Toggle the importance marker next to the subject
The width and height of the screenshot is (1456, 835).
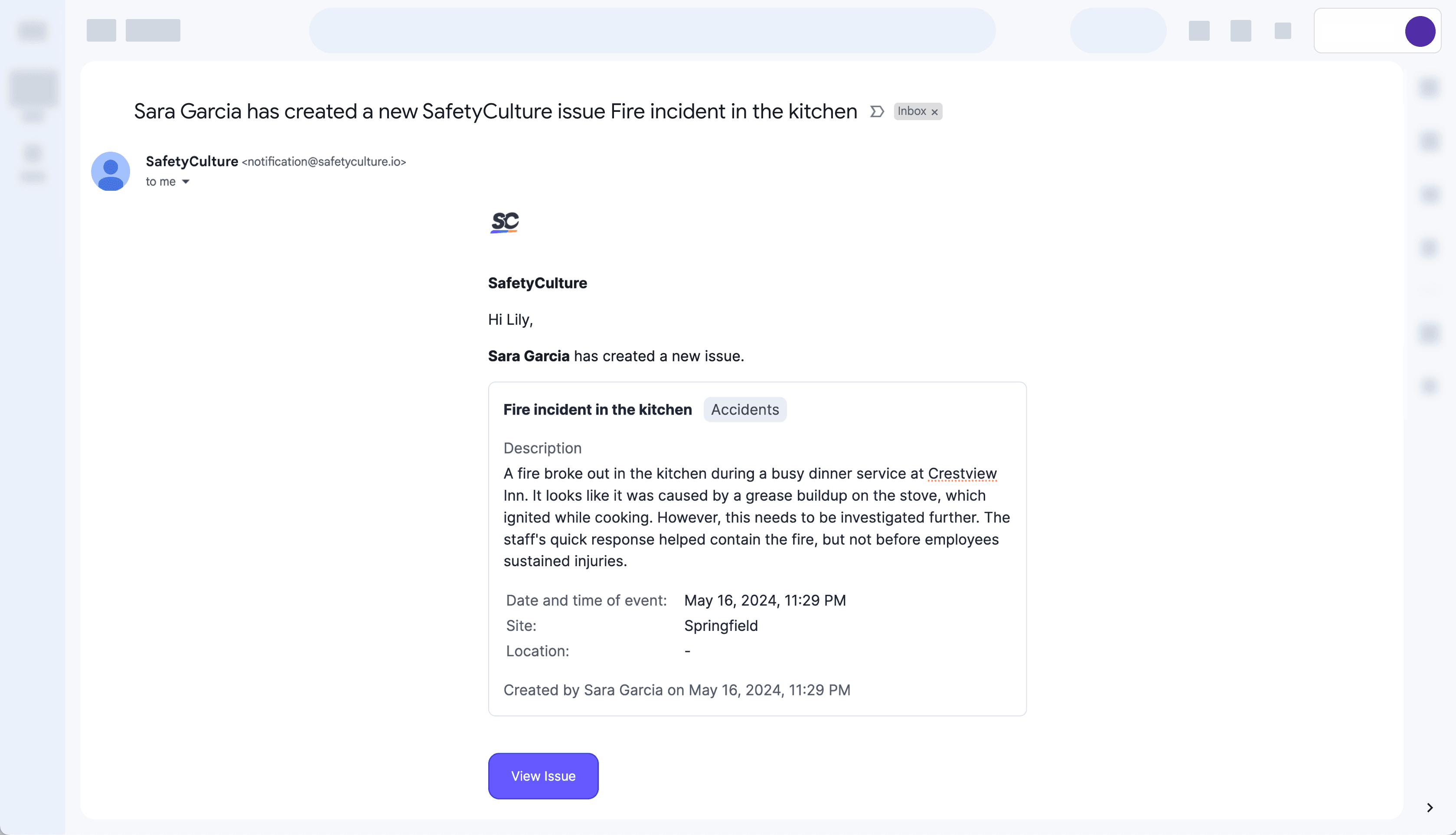point(877,111)
